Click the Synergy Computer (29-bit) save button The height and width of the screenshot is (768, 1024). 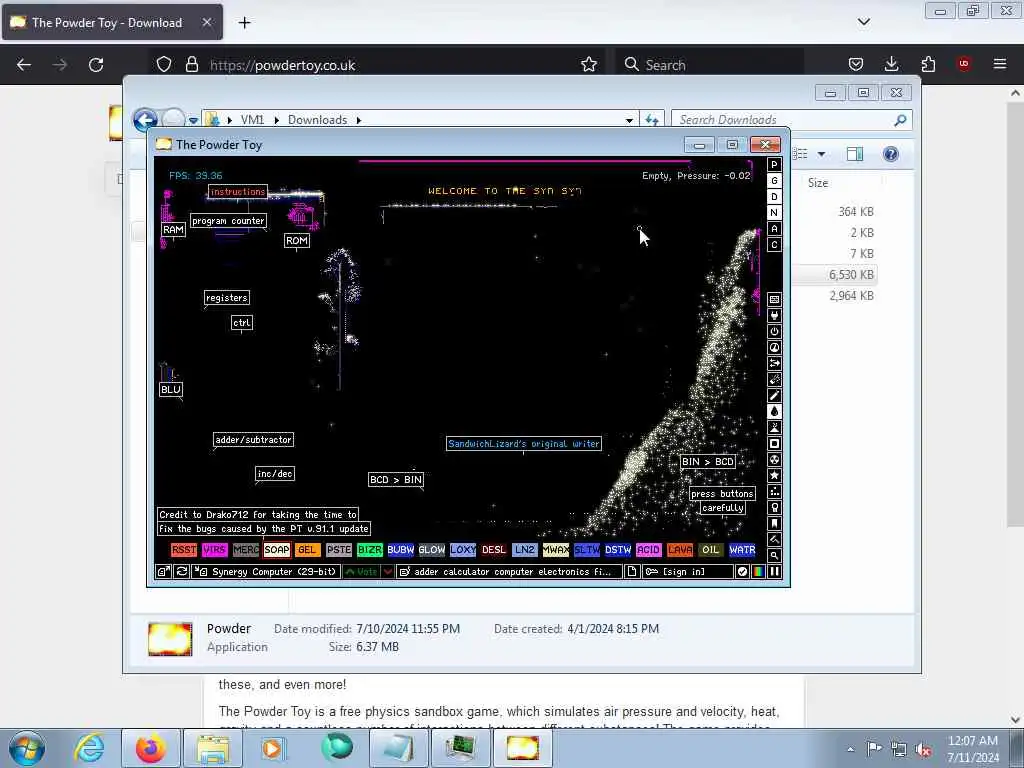(x=266, y=571)
